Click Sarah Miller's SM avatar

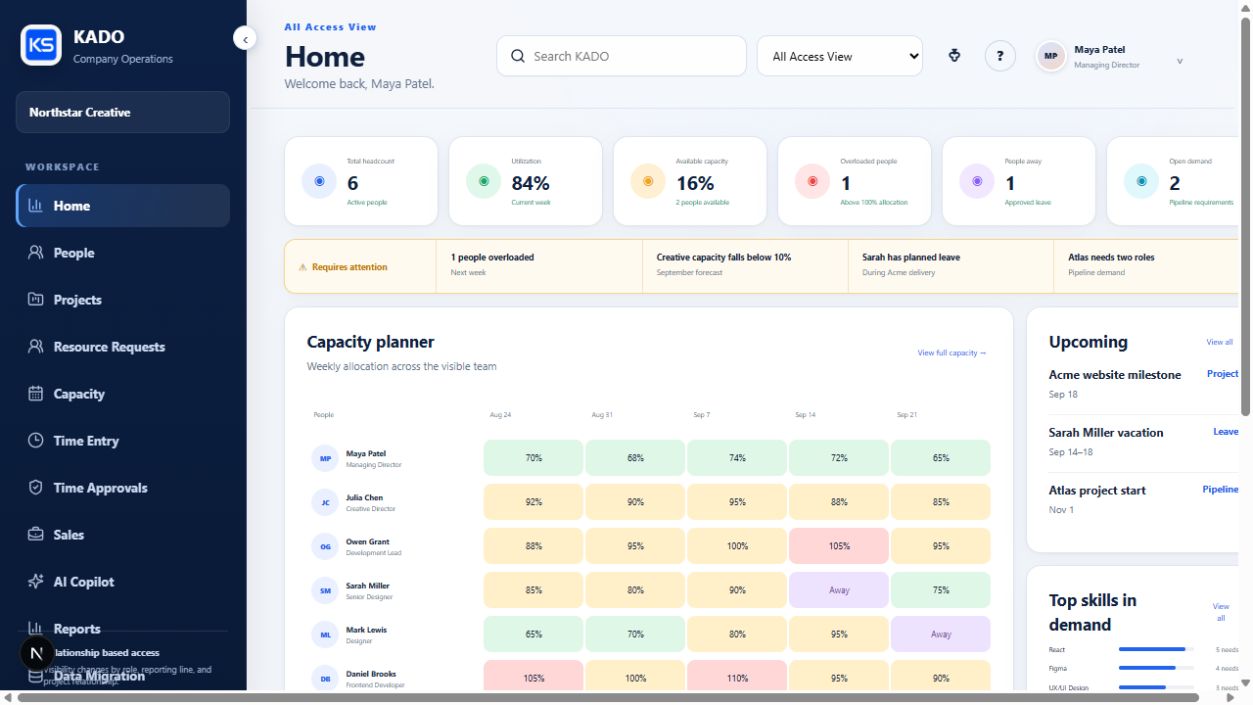coord(325,591)
